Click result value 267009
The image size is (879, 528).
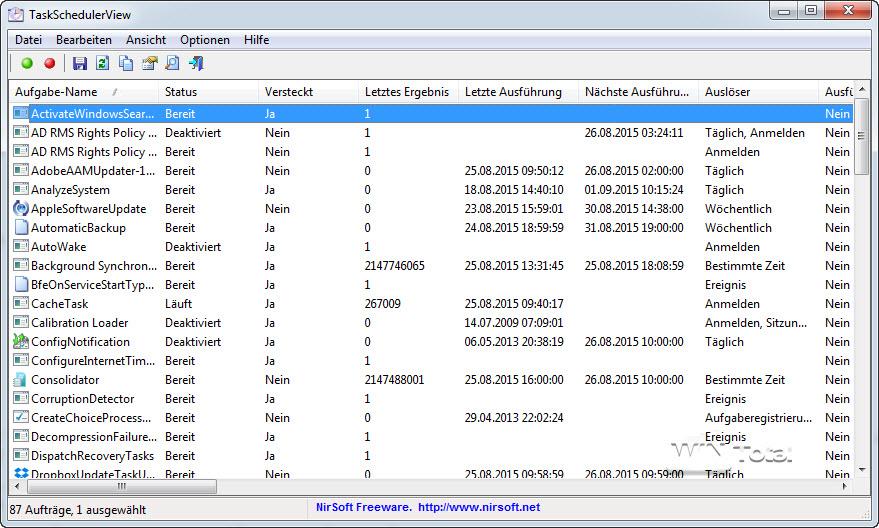(x=382, y=304)
